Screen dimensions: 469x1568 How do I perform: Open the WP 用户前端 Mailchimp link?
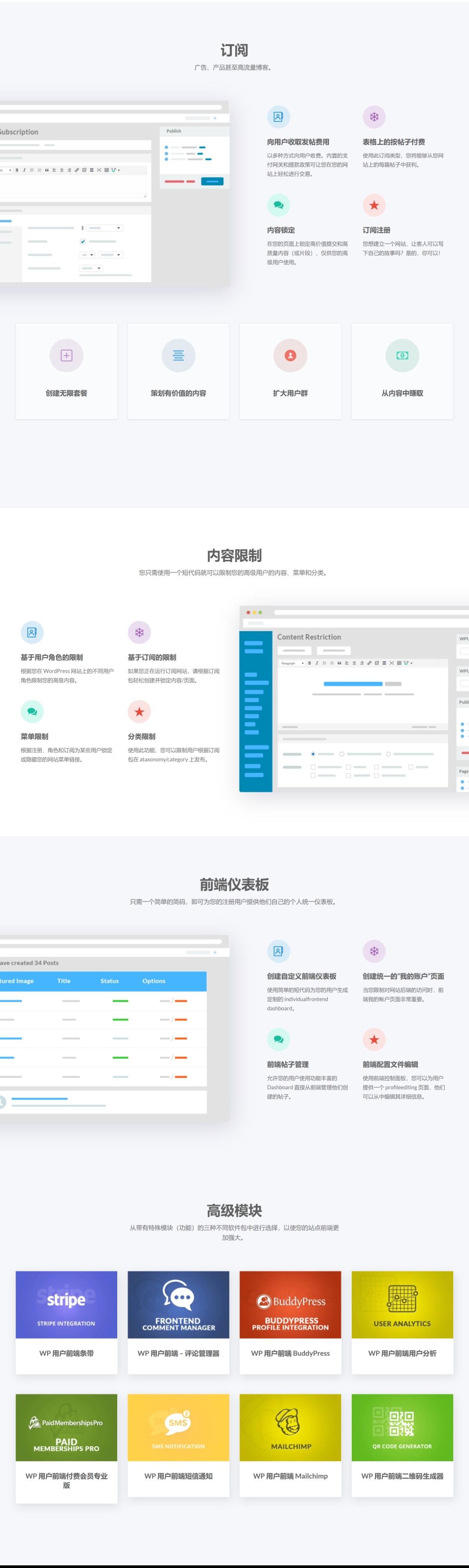coord(290,1476)
